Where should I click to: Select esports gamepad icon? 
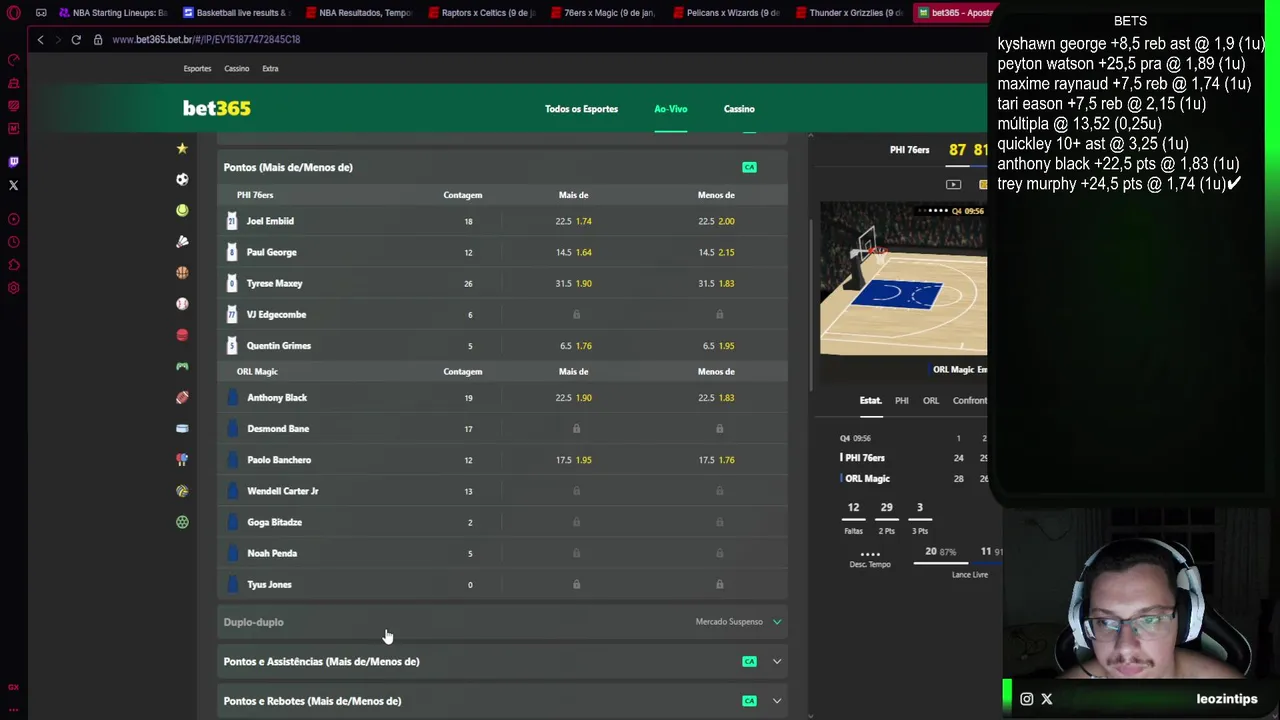tap(182, 366)
